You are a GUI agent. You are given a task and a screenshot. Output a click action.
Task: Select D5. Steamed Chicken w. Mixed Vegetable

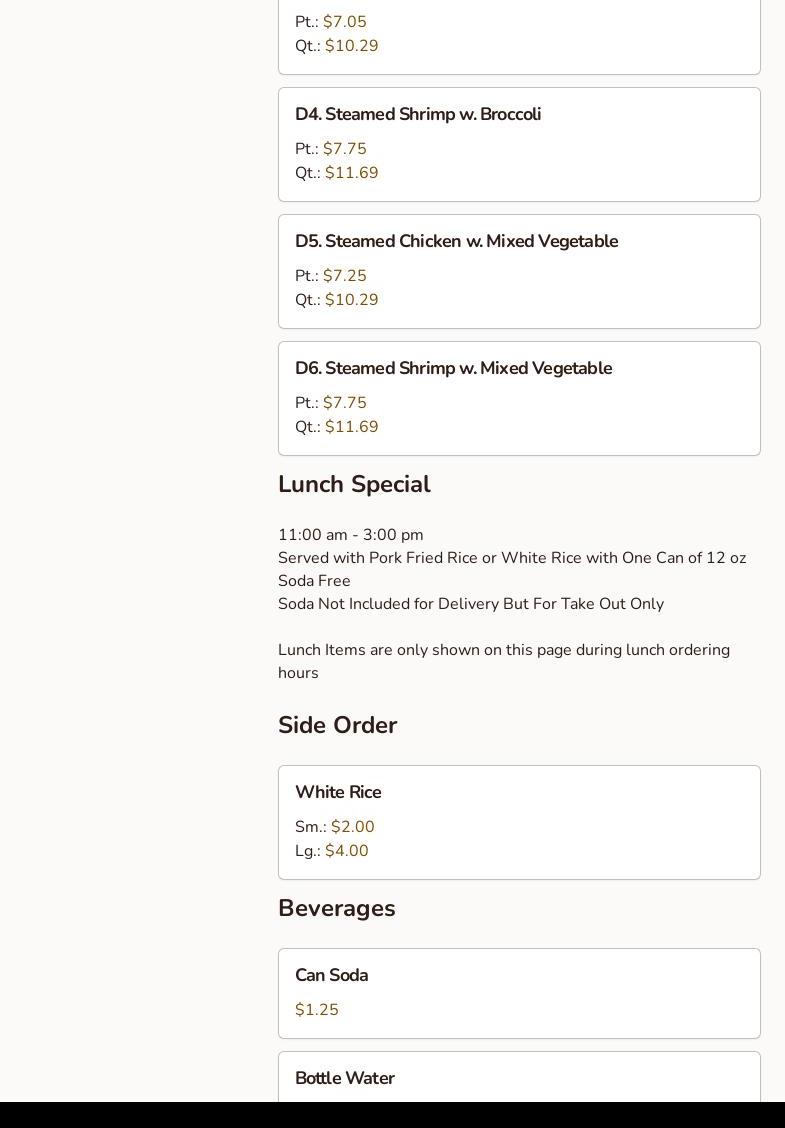(456, 242)
